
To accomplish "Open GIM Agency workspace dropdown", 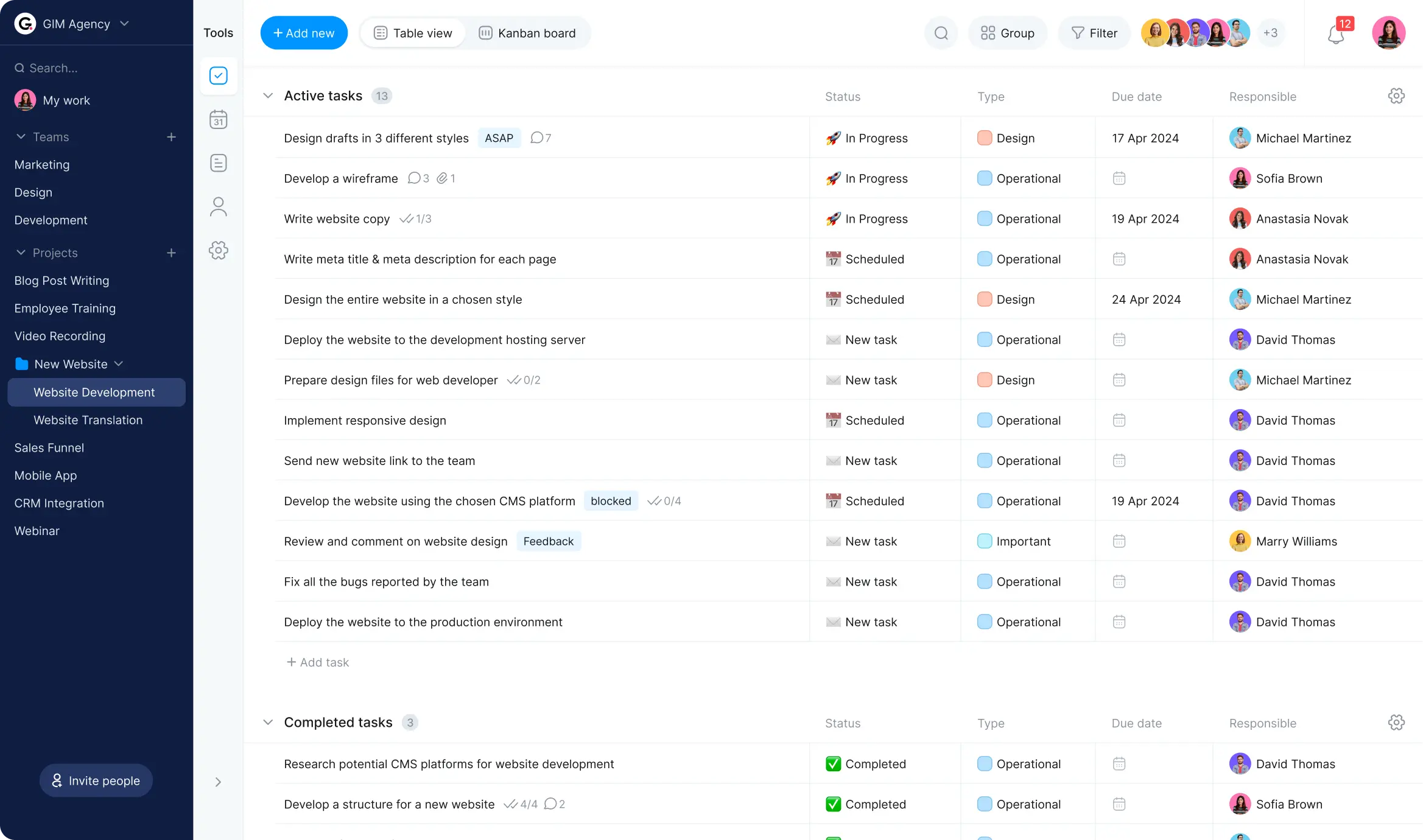I will tap(124, 24).
